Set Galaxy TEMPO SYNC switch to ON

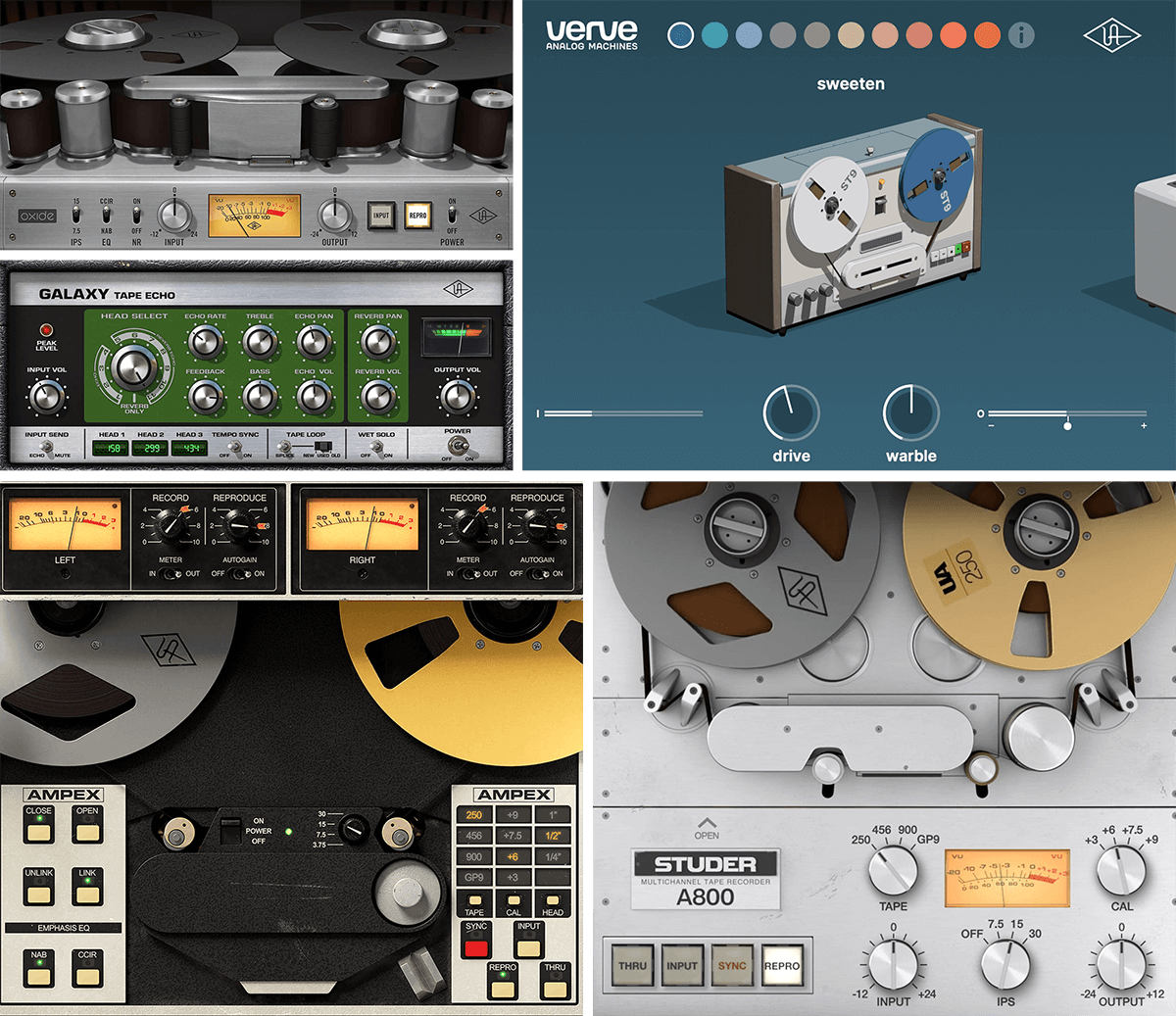(245, 453)
